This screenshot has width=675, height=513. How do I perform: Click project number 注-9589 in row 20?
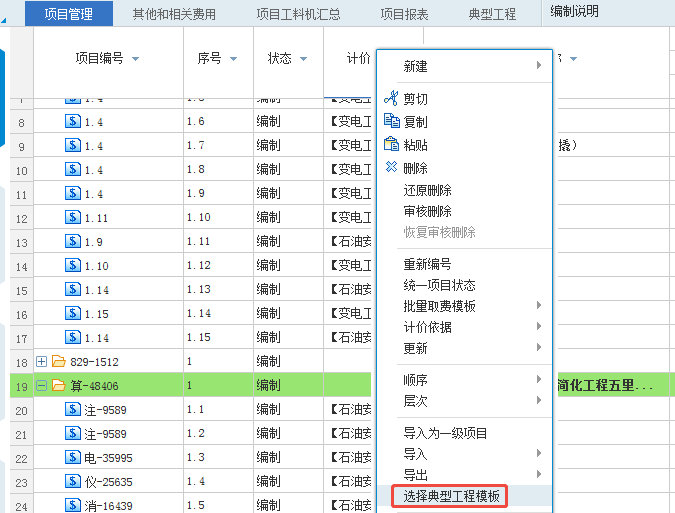click(105, 410)
